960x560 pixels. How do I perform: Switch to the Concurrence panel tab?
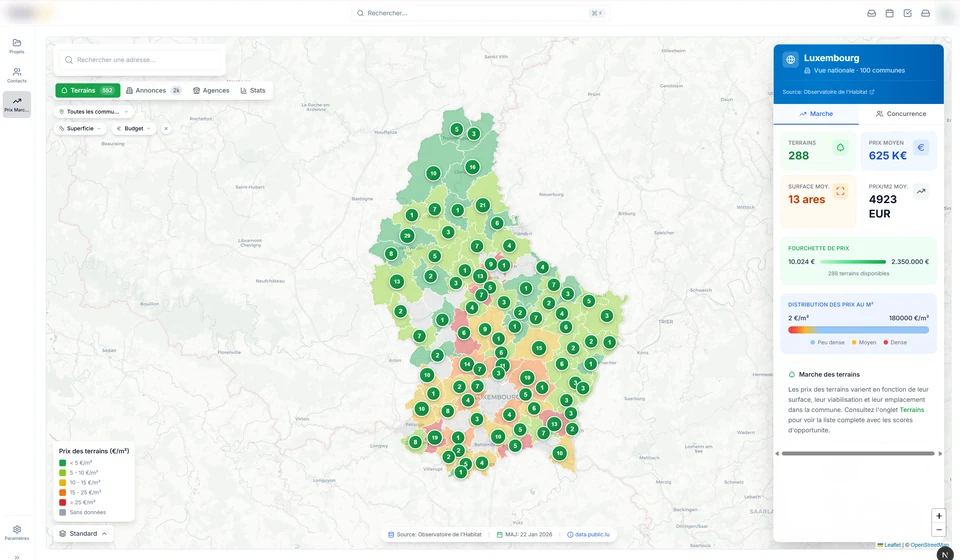[901, 114]
